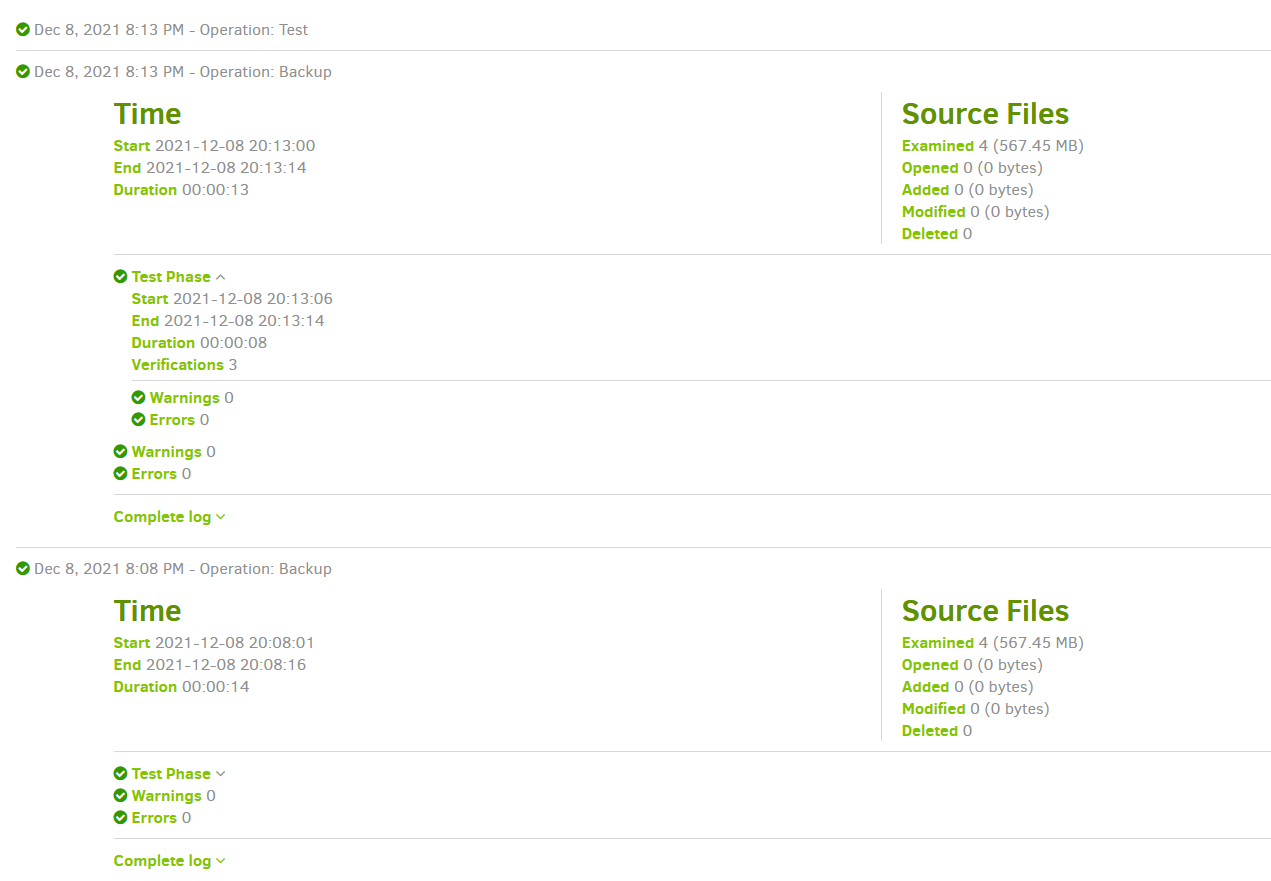
Task: Click check icon next to nested Warnings 0
Action: tap(138, 398)
